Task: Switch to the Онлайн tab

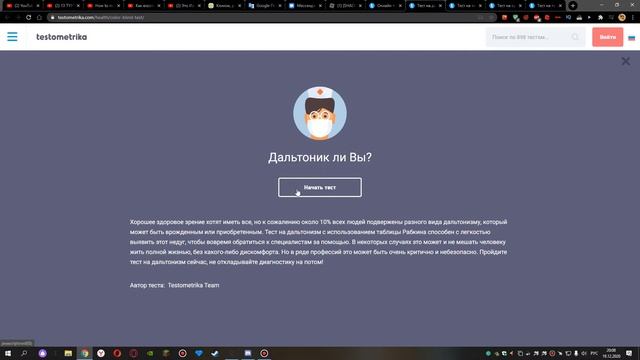Action: click(x=385, y=6)
